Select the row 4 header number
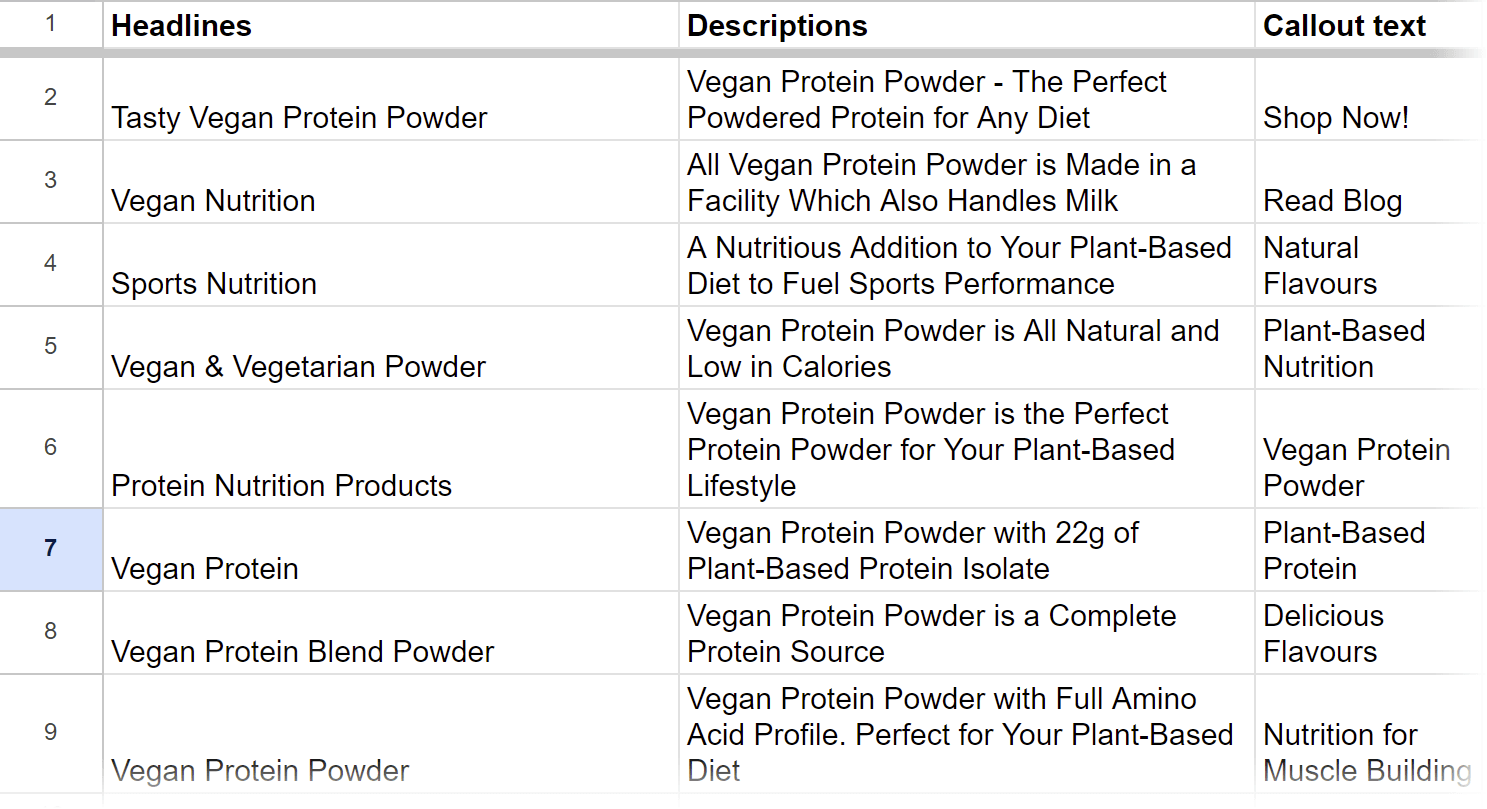 tap(51, 264)
